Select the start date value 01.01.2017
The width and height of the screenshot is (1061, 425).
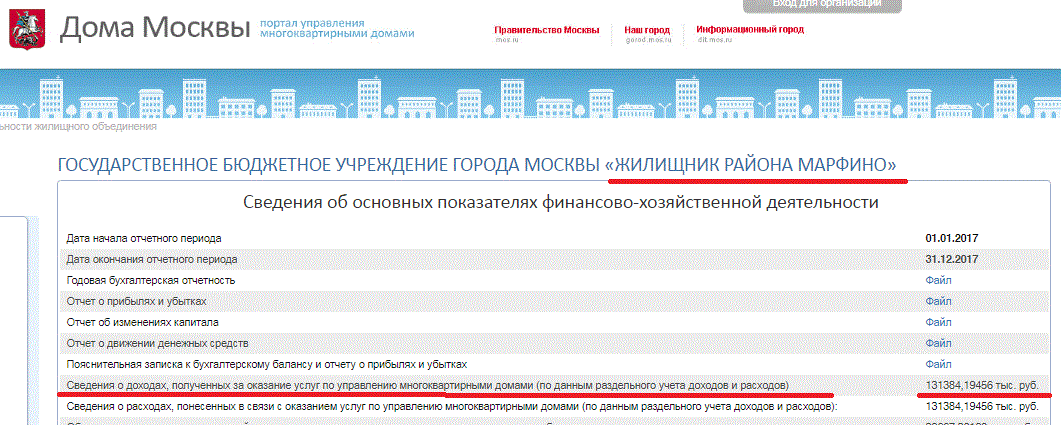pos(952,238)
